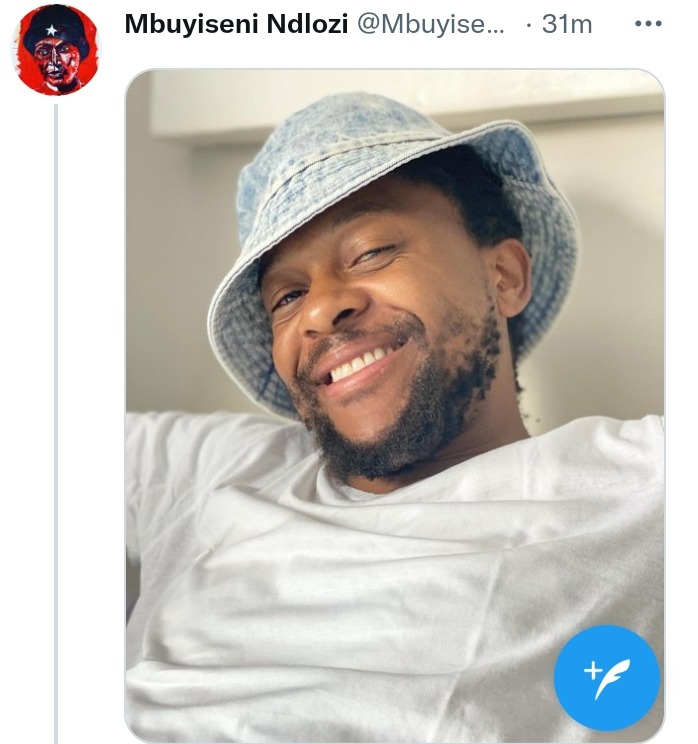This screenshot has height=744, width=698.
Task: Open the 31m timestamp permalink
Action: click(567, 24)
